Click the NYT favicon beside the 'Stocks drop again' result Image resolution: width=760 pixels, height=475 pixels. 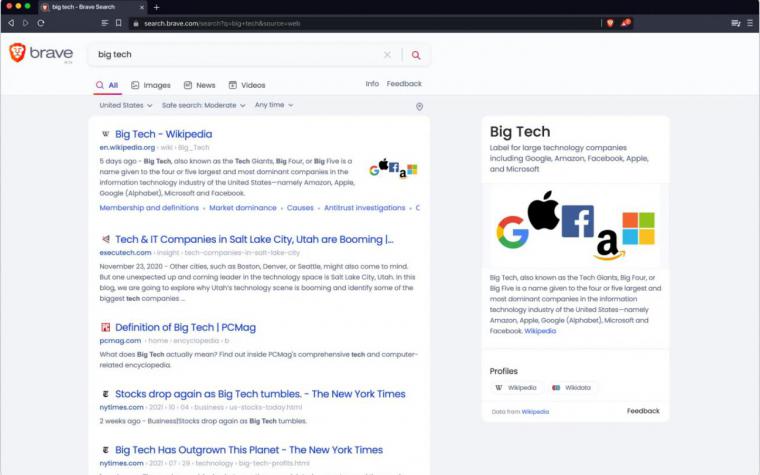point(105,394)
